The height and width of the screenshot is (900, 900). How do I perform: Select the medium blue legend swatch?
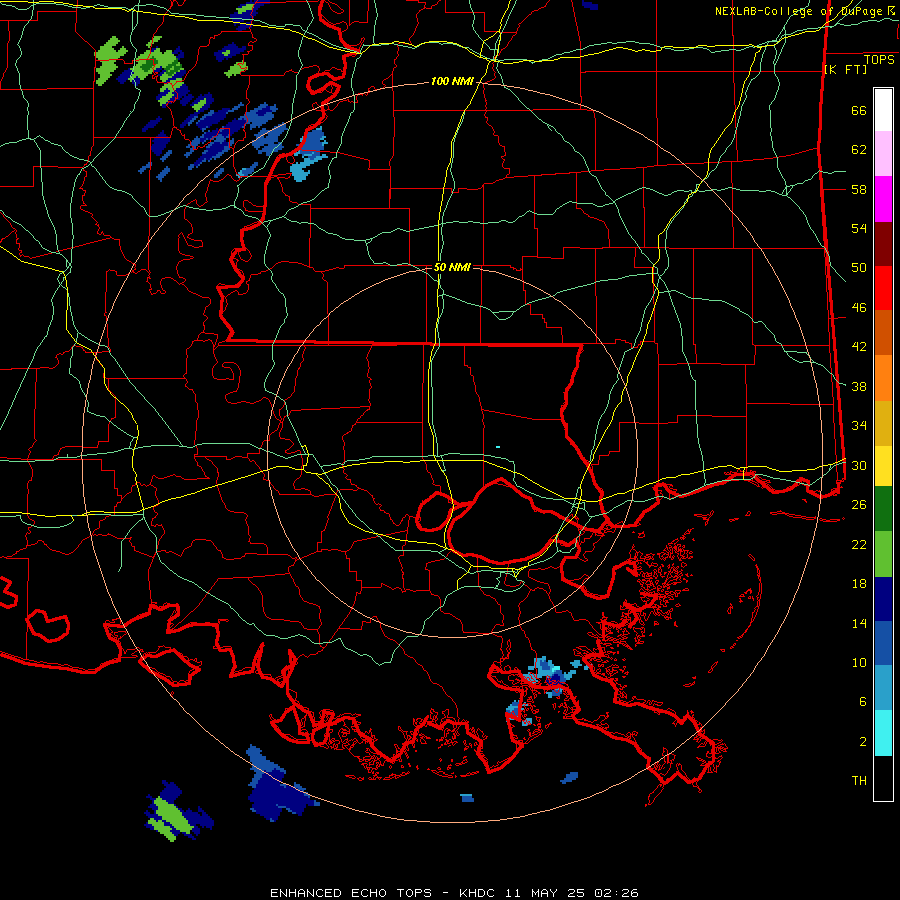(x=883, y=643)
